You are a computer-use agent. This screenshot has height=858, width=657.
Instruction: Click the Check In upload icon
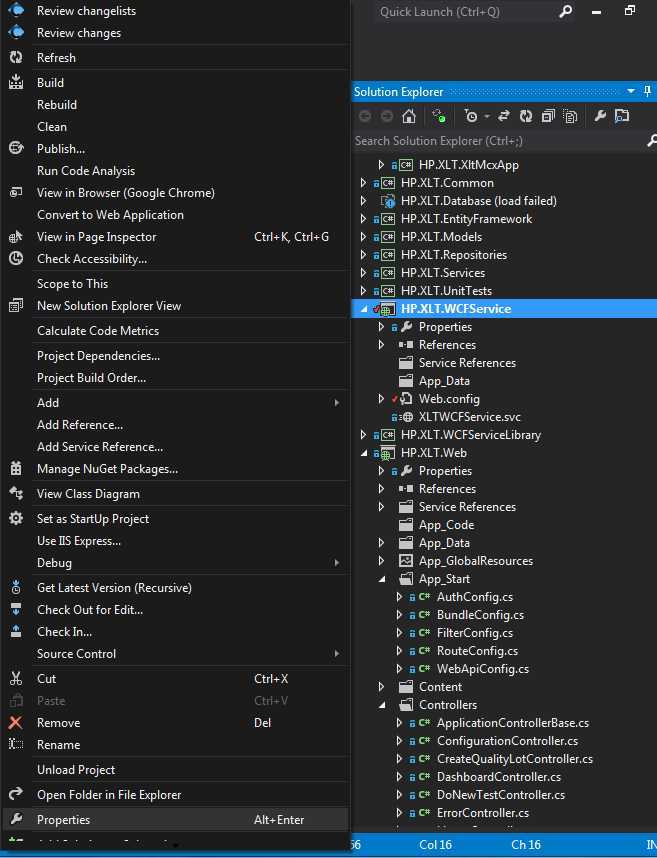coord(16,631)
